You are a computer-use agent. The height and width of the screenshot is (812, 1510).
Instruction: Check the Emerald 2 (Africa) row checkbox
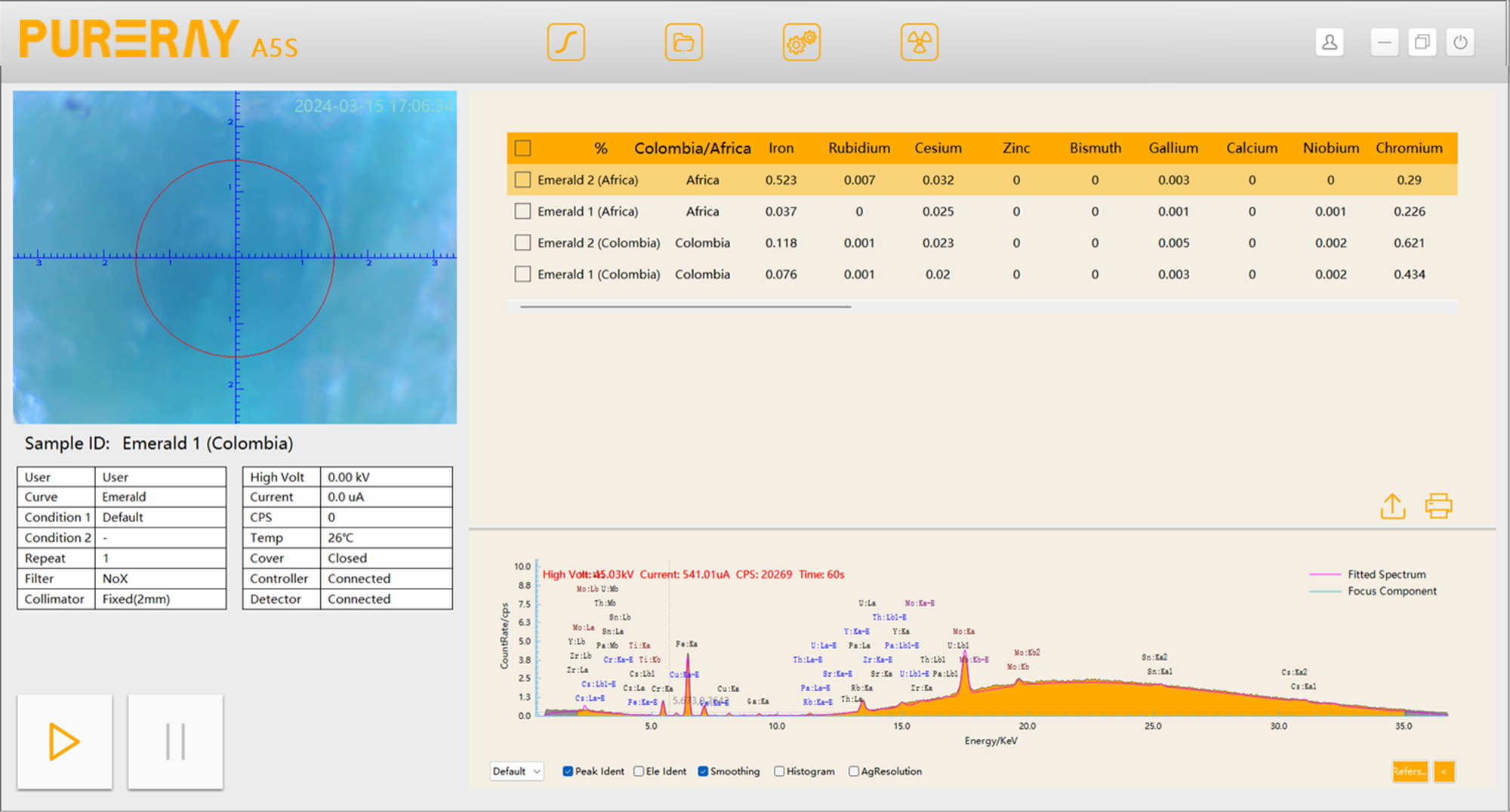[x=522, y=180]
